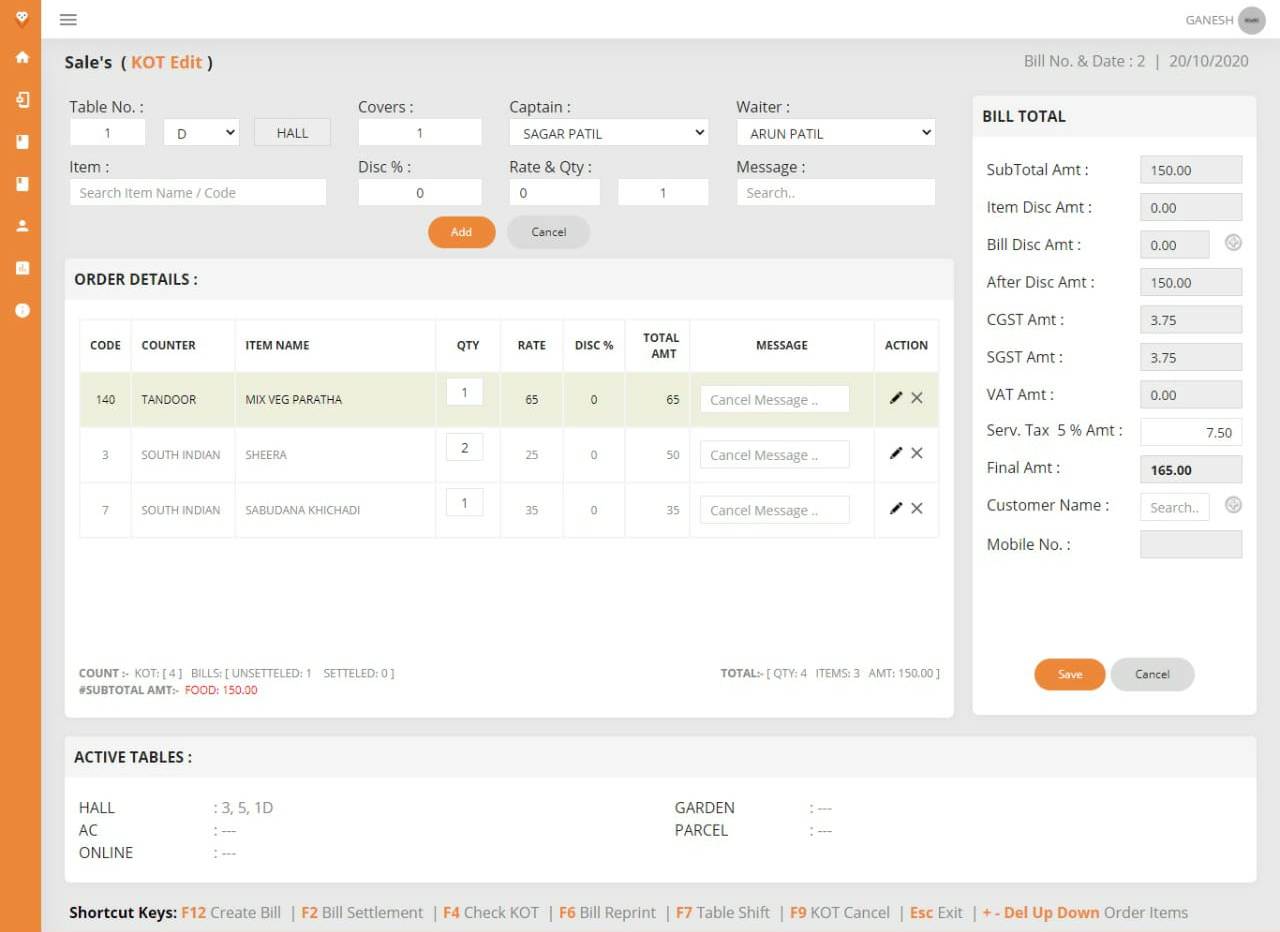
Task: Open the hamburger menu in the header
Action: click(68, 20)
